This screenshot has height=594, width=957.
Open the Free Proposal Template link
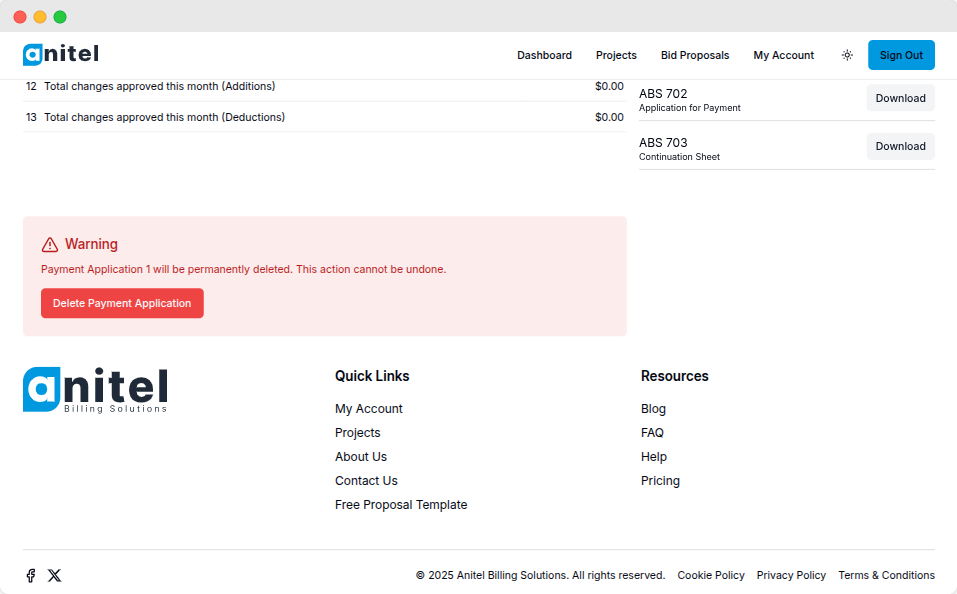[401, 504]
